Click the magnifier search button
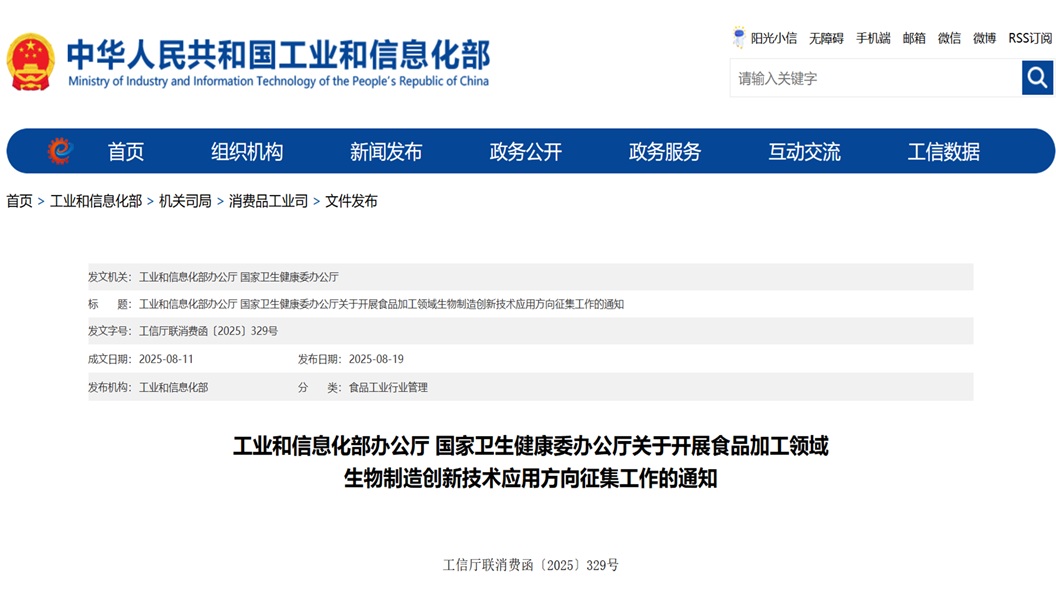The width and height of the screenshot is (1056, 594). [x=1037, y=78]
